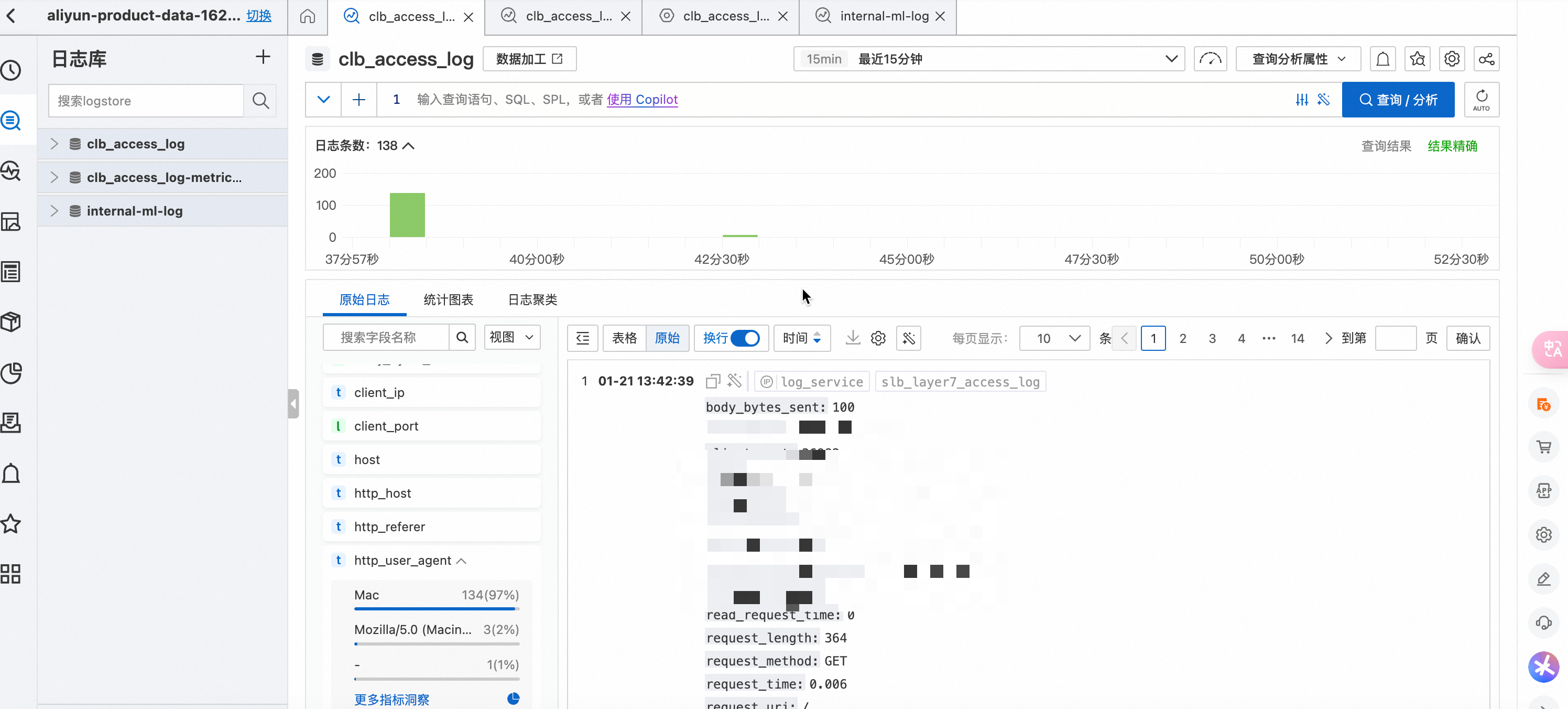The image size is (1568, 709).
Task: Click the alert bell icon in the header
Action: tap(1382, 59)
